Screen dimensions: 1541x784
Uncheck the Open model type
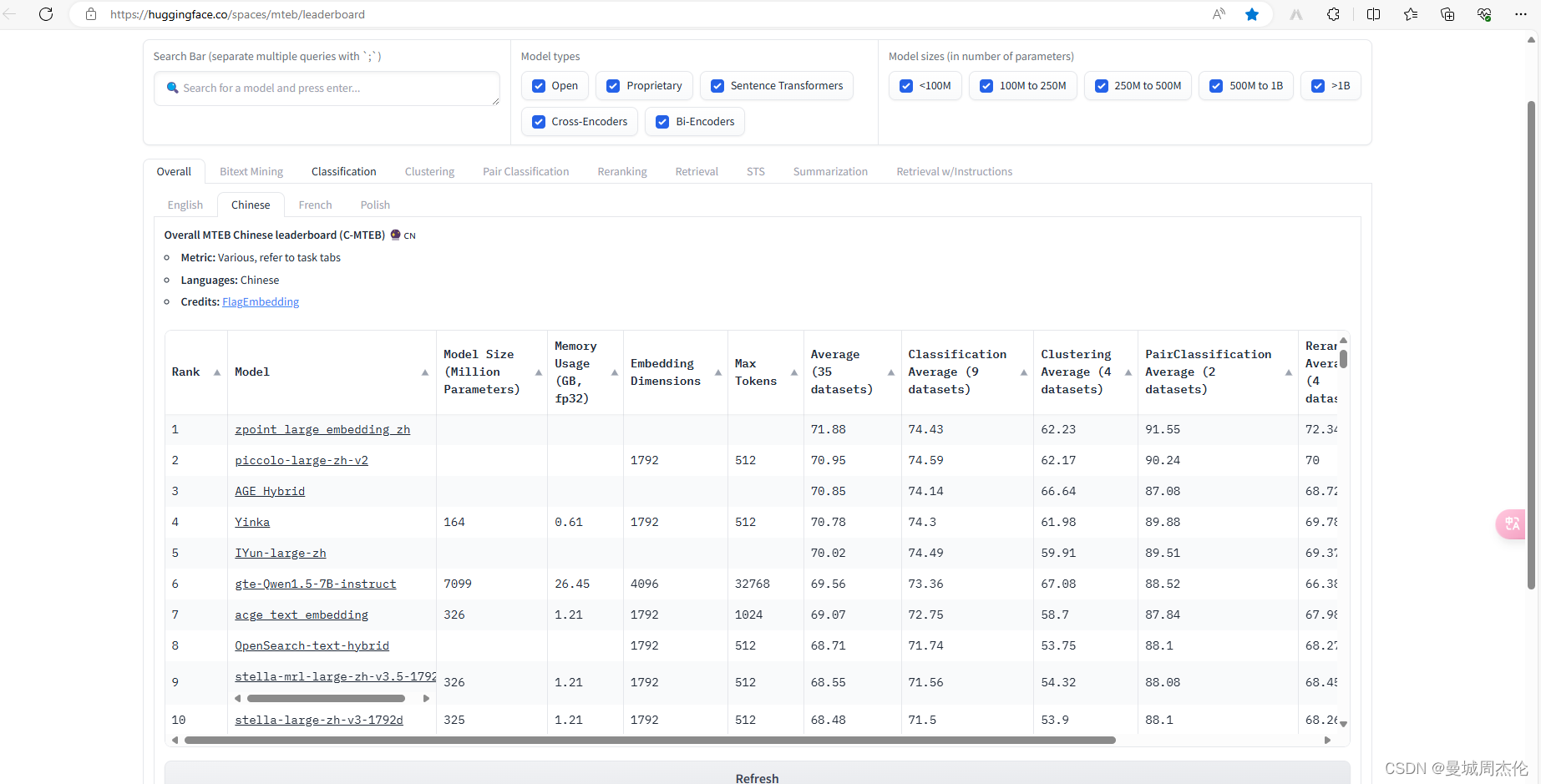(x=539, y=86)
